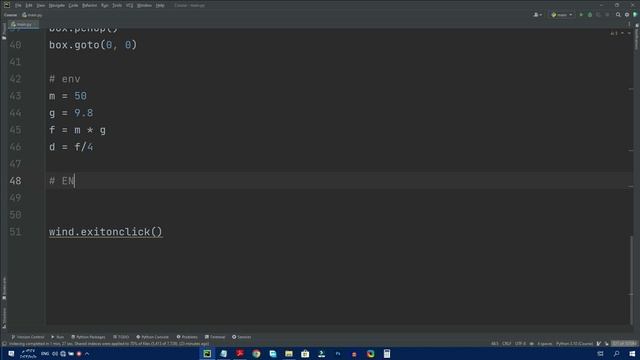
Task: Open the VCS menu
Action: [x=129, y=5]
